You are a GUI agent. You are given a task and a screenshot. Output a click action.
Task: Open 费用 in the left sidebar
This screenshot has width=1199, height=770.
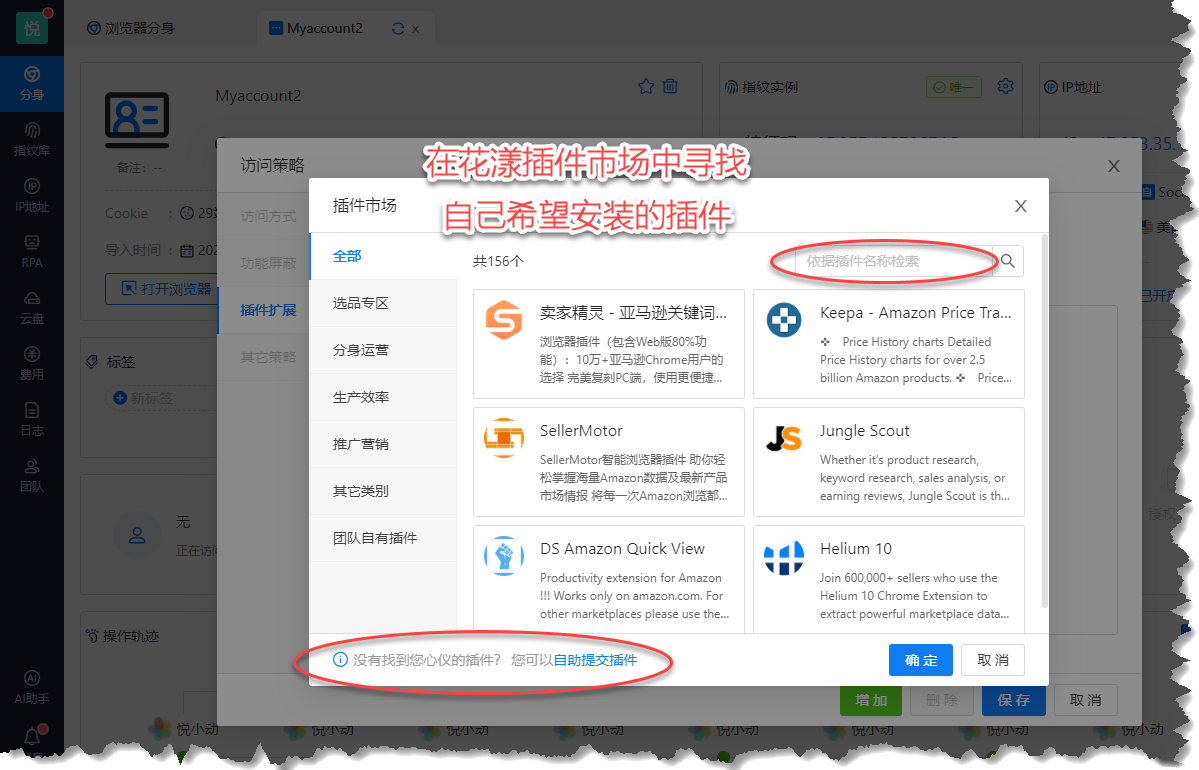[31, 363]
